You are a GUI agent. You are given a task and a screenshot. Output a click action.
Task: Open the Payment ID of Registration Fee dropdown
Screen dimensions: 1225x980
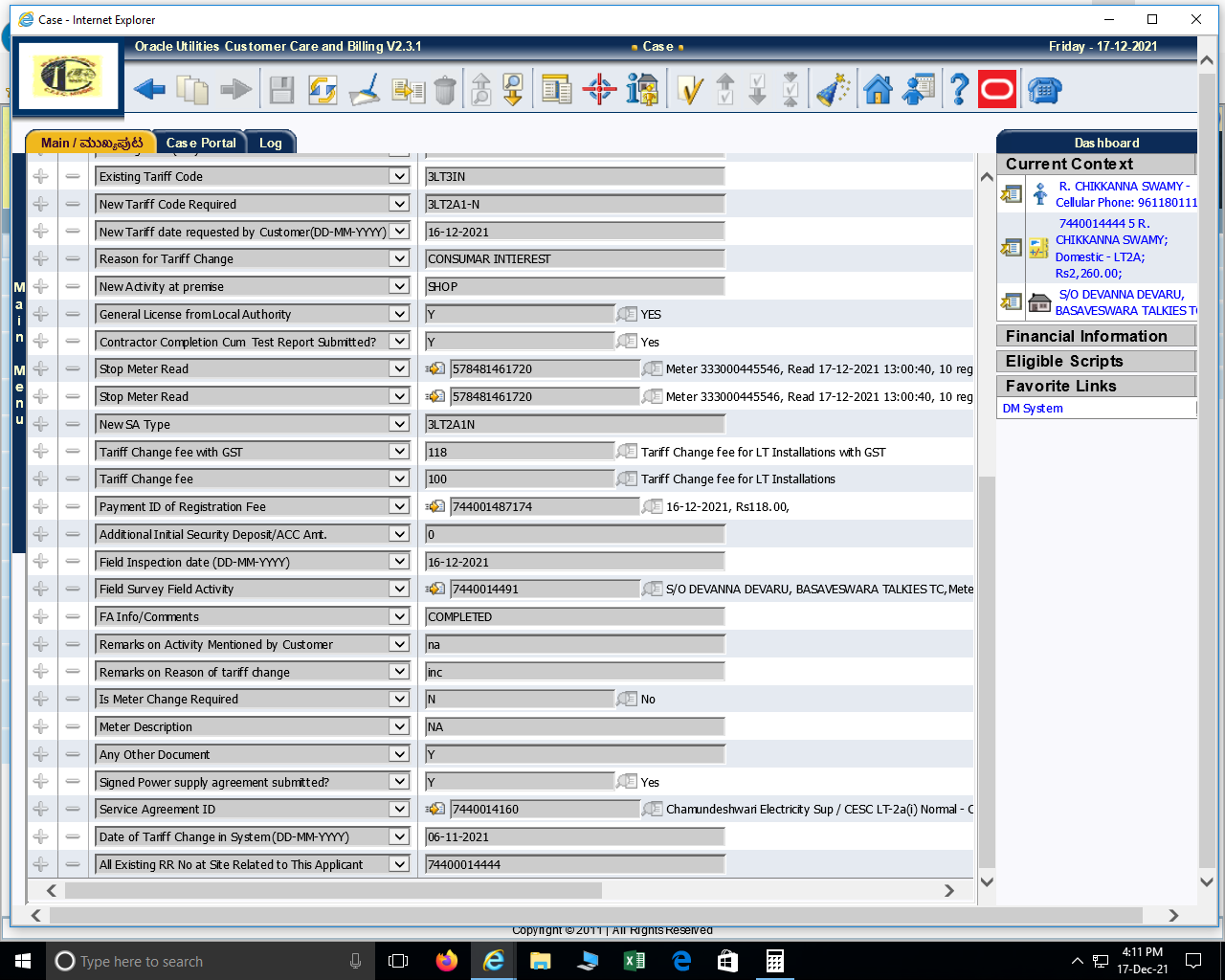click(399, 506)
